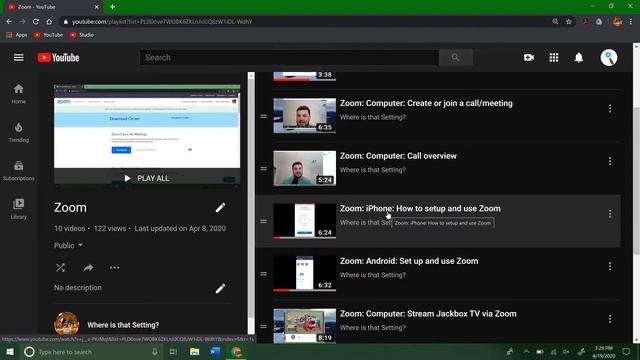Click the drag handle of Create or join row

tap(264, 116)
